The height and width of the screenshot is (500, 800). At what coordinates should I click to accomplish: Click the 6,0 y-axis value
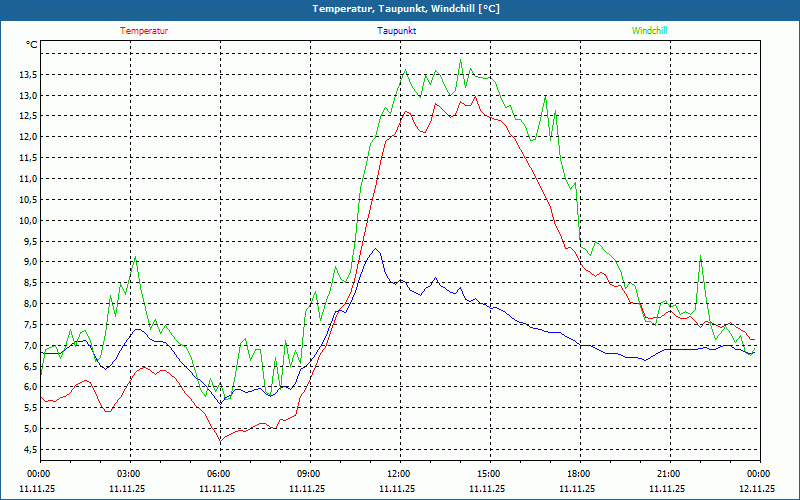[x=30, y=387]
